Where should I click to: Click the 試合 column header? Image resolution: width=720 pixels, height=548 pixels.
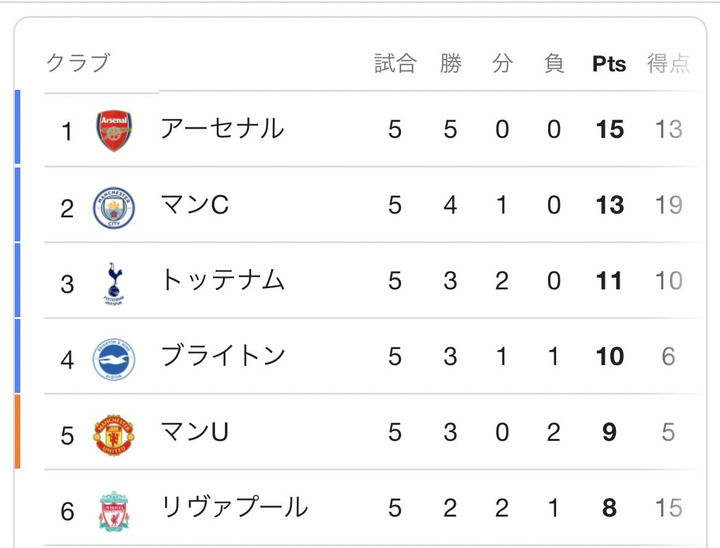coord(395,64)
